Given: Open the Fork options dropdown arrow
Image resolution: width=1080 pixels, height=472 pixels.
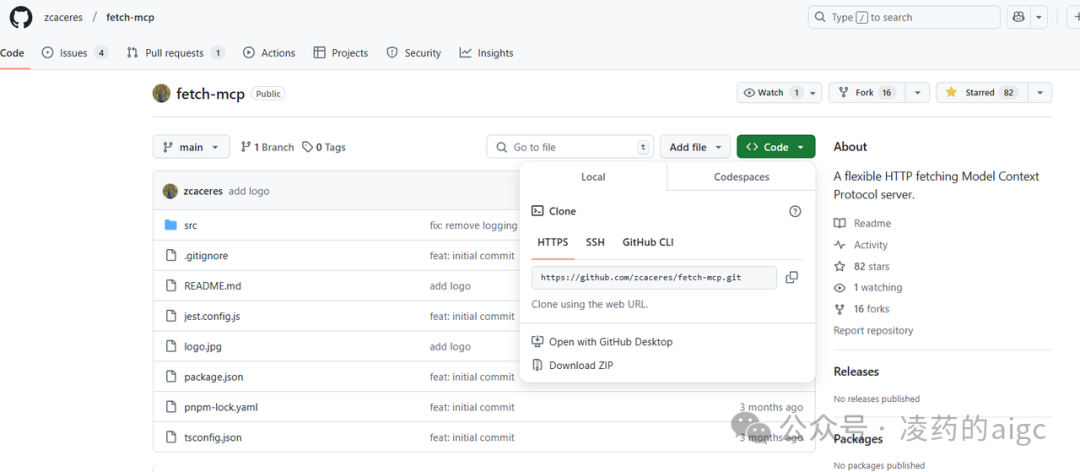Looking at the screenshot, I should 917,93.
